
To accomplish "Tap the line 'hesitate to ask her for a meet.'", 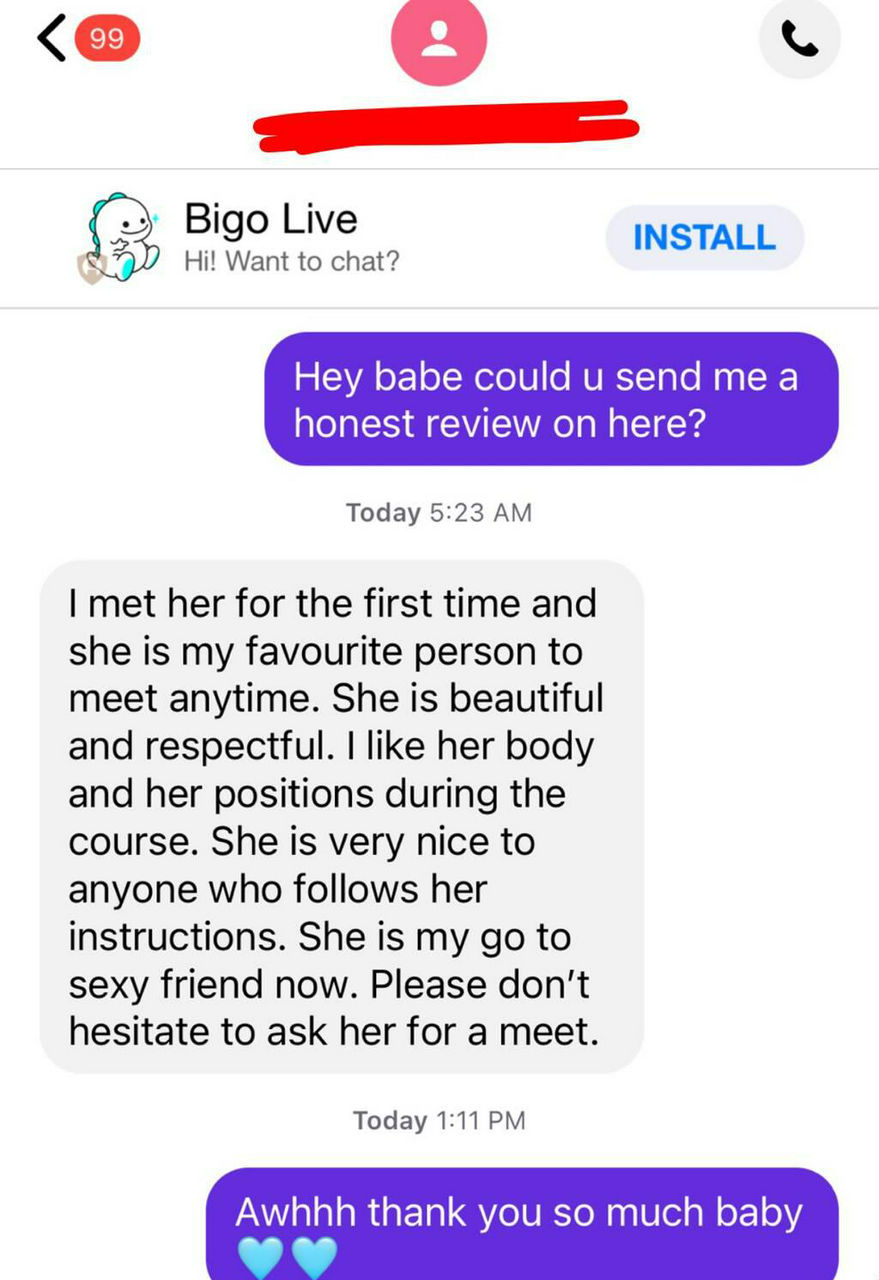I will point(334,1032).
